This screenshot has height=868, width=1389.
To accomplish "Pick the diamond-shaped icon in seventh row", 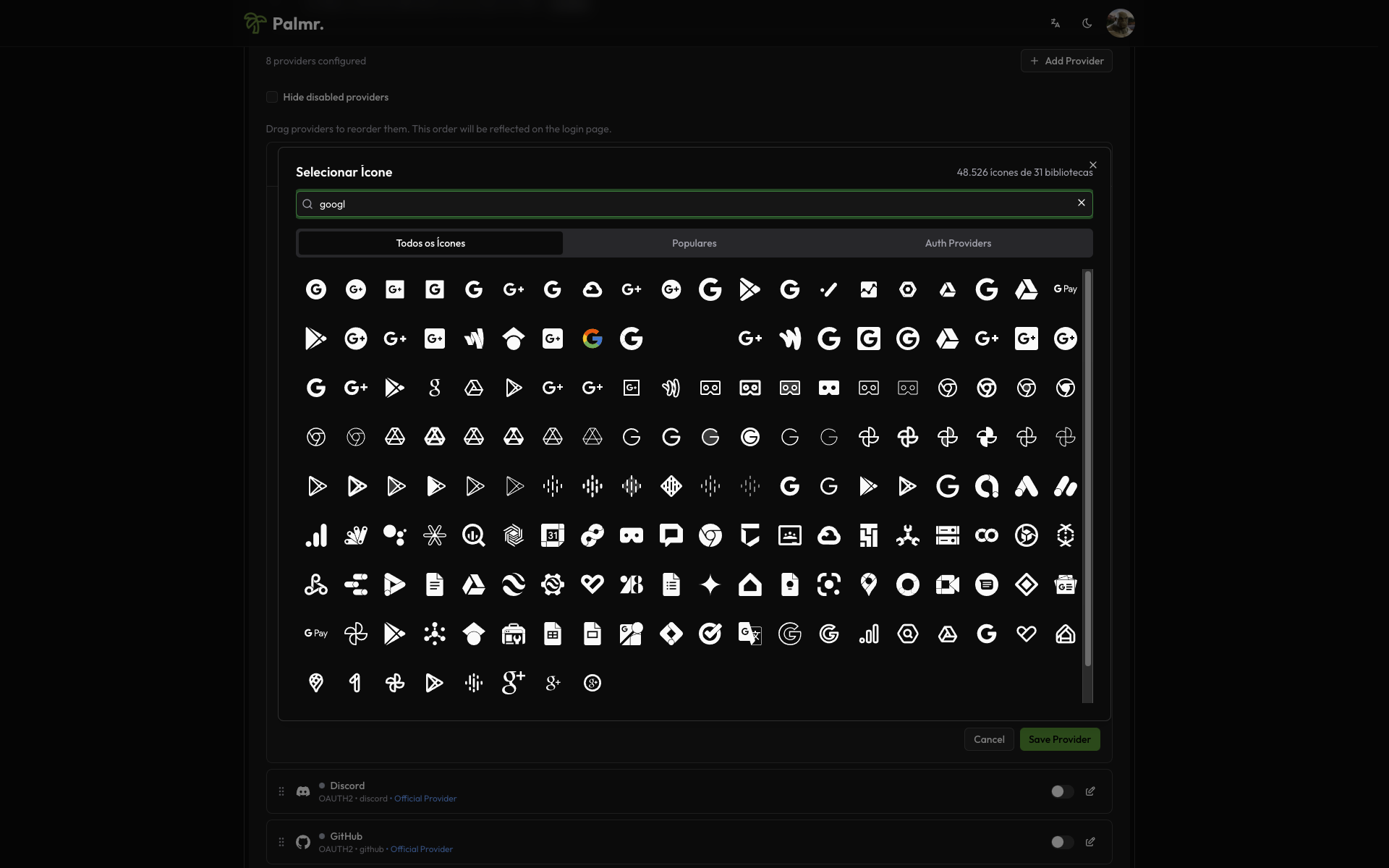I will pos(1026,584).
